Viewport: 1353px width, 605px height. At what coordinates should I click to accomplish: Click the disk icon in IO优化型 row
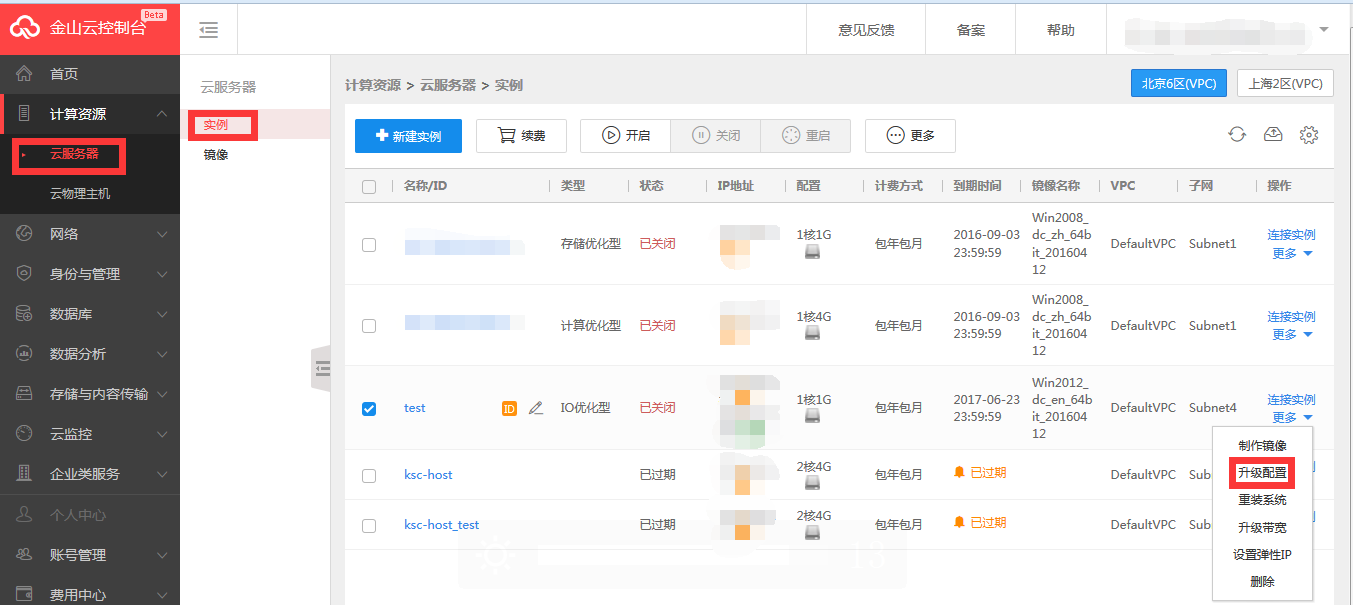point(814,417)
